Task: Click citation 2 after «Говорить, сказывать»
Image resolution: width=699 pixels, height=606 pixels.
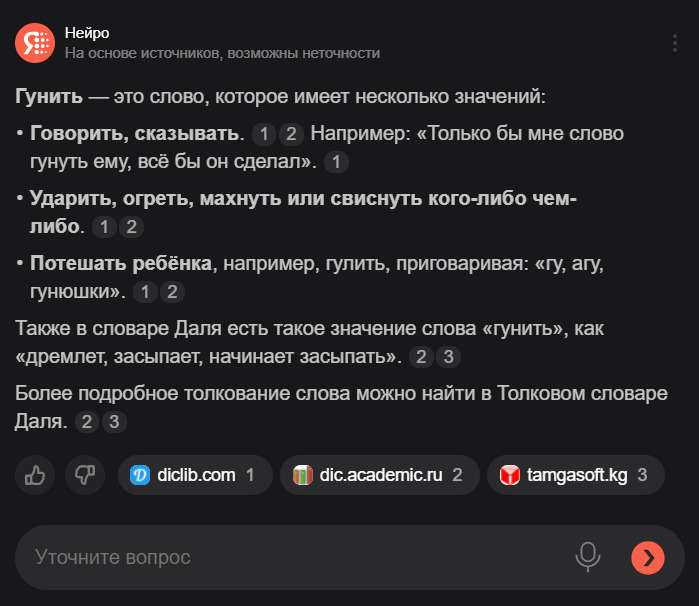Action: coord(290,134)
